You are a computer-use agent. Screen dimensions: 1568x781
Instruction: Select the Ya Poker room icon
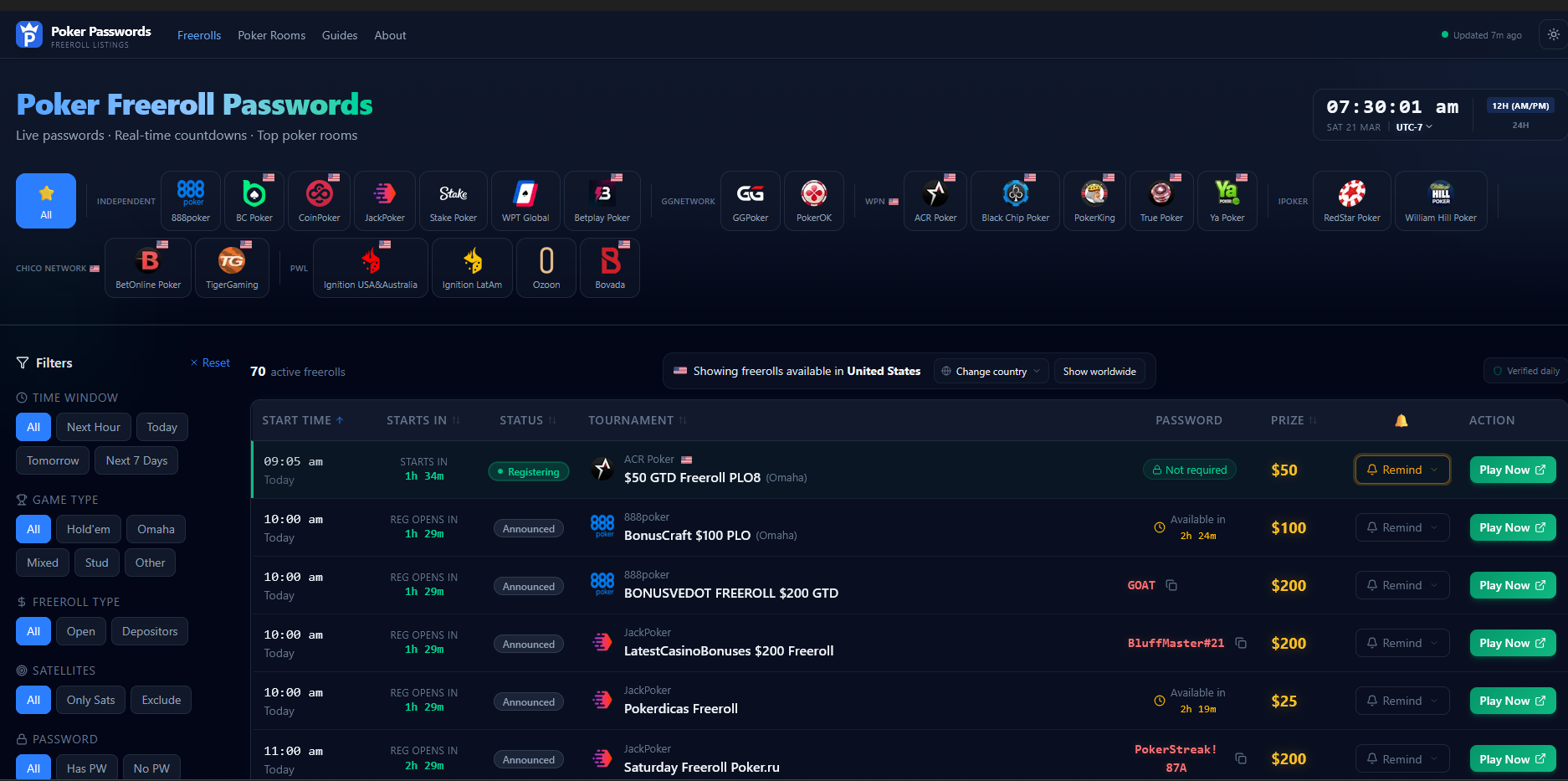[x=1227, y=201]
